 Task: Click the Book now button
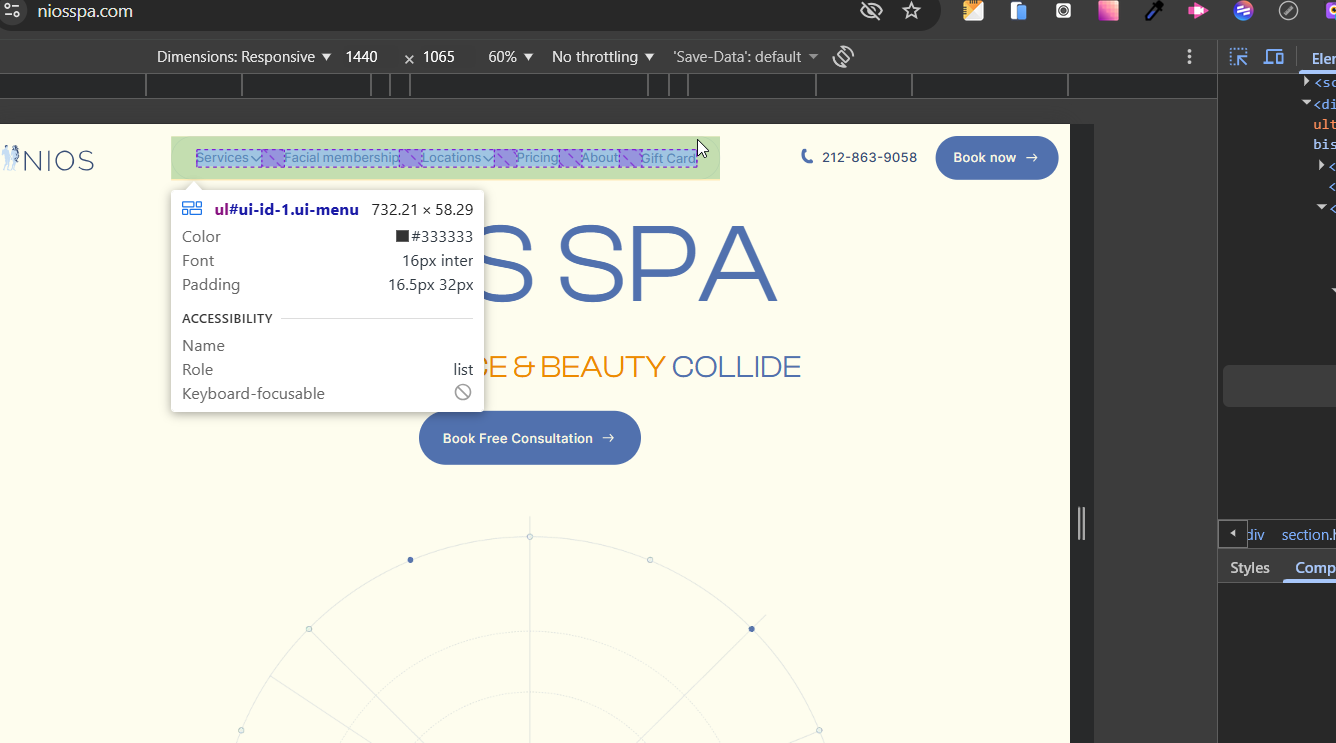point(996,158)
